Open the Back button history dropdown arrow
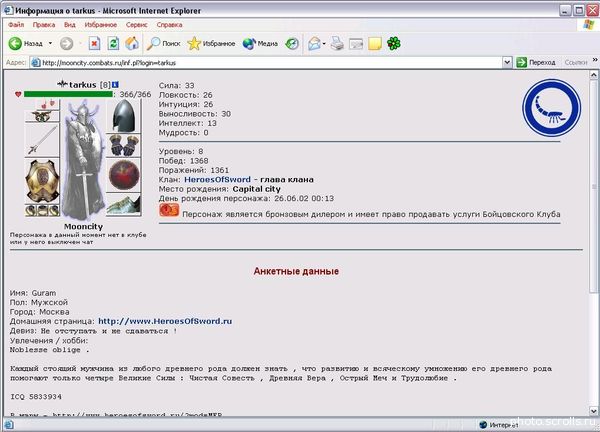This screenshot has width=600, height=432. (50, 44)
